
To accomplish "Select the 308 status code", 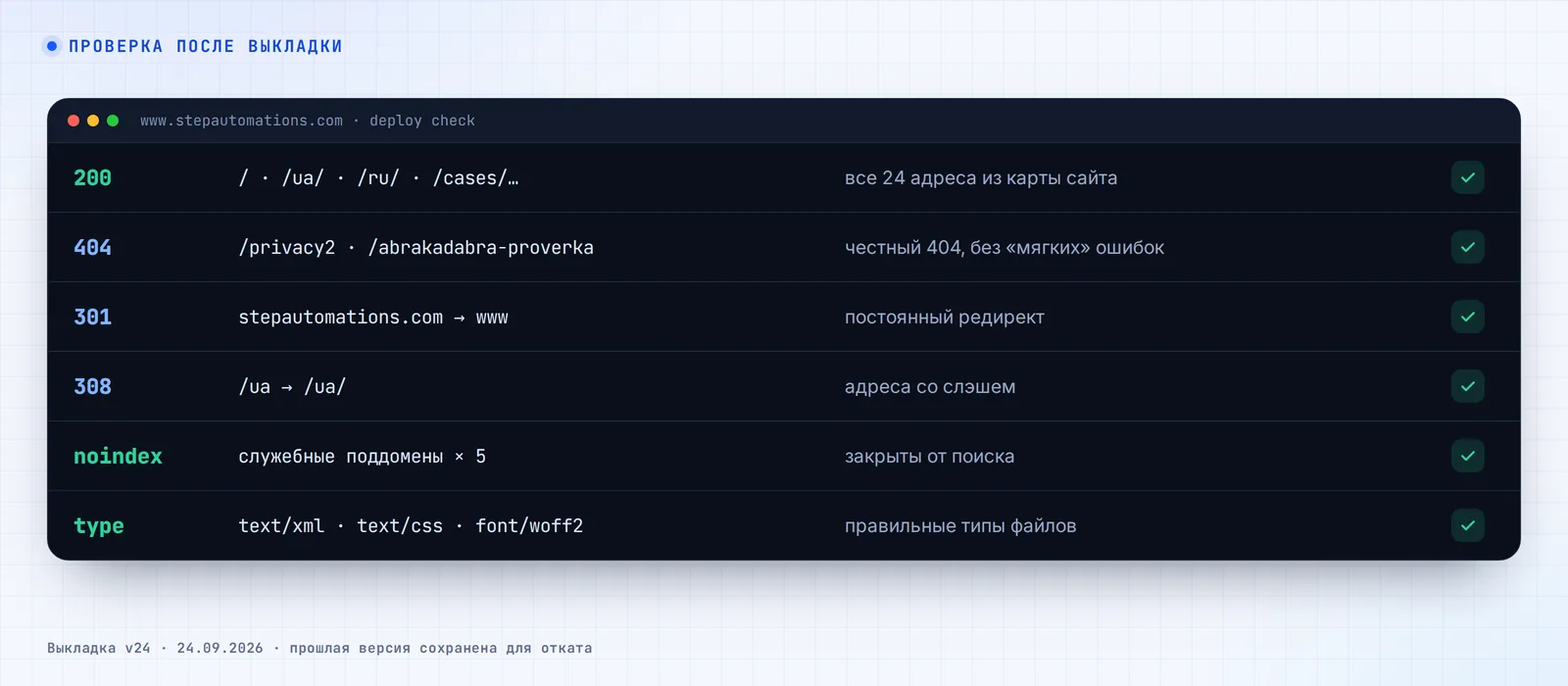I will tap(93, 386).
